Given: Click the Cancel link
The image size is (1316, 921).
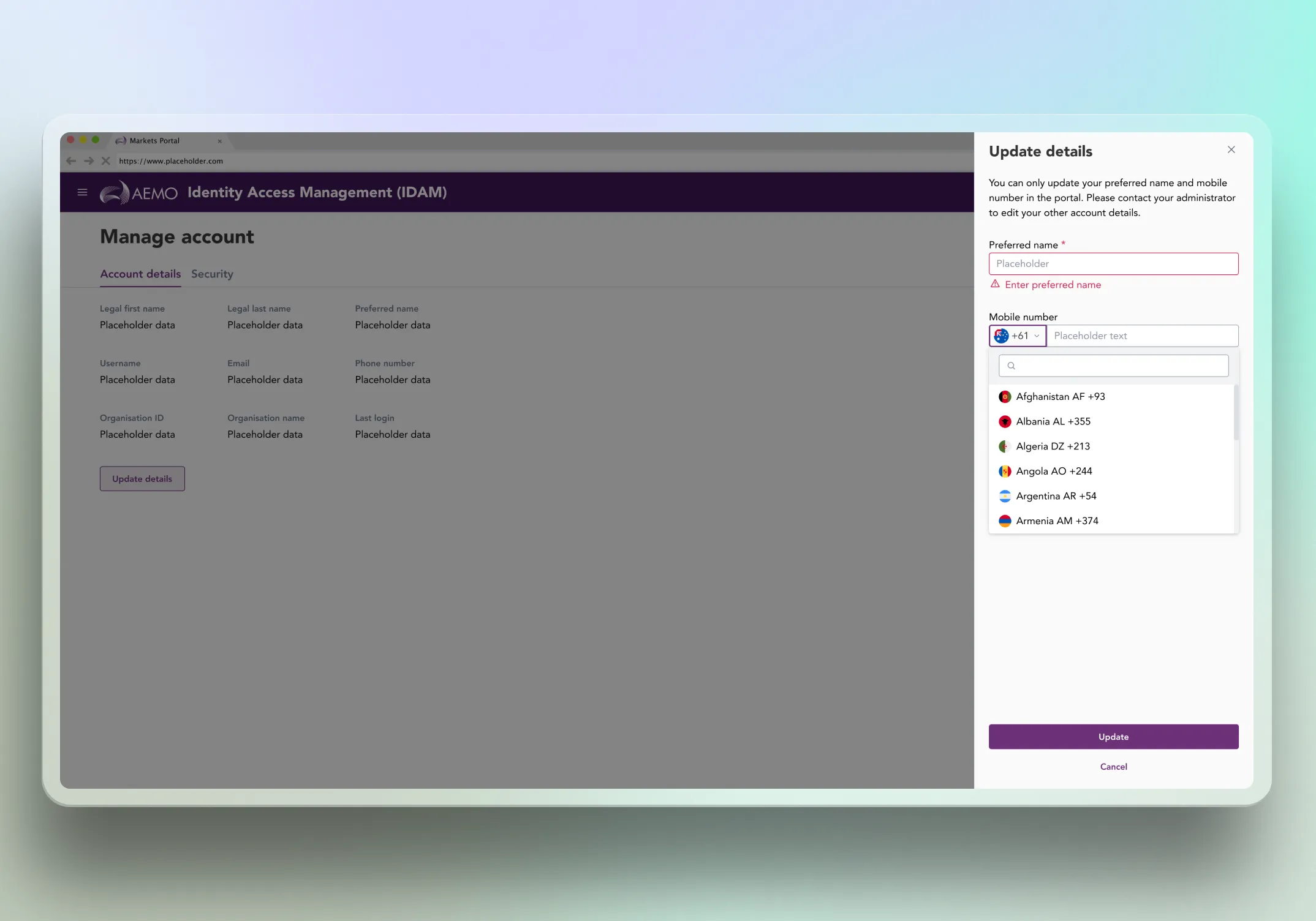Looking at the screenshot, I should (1113, 767).
